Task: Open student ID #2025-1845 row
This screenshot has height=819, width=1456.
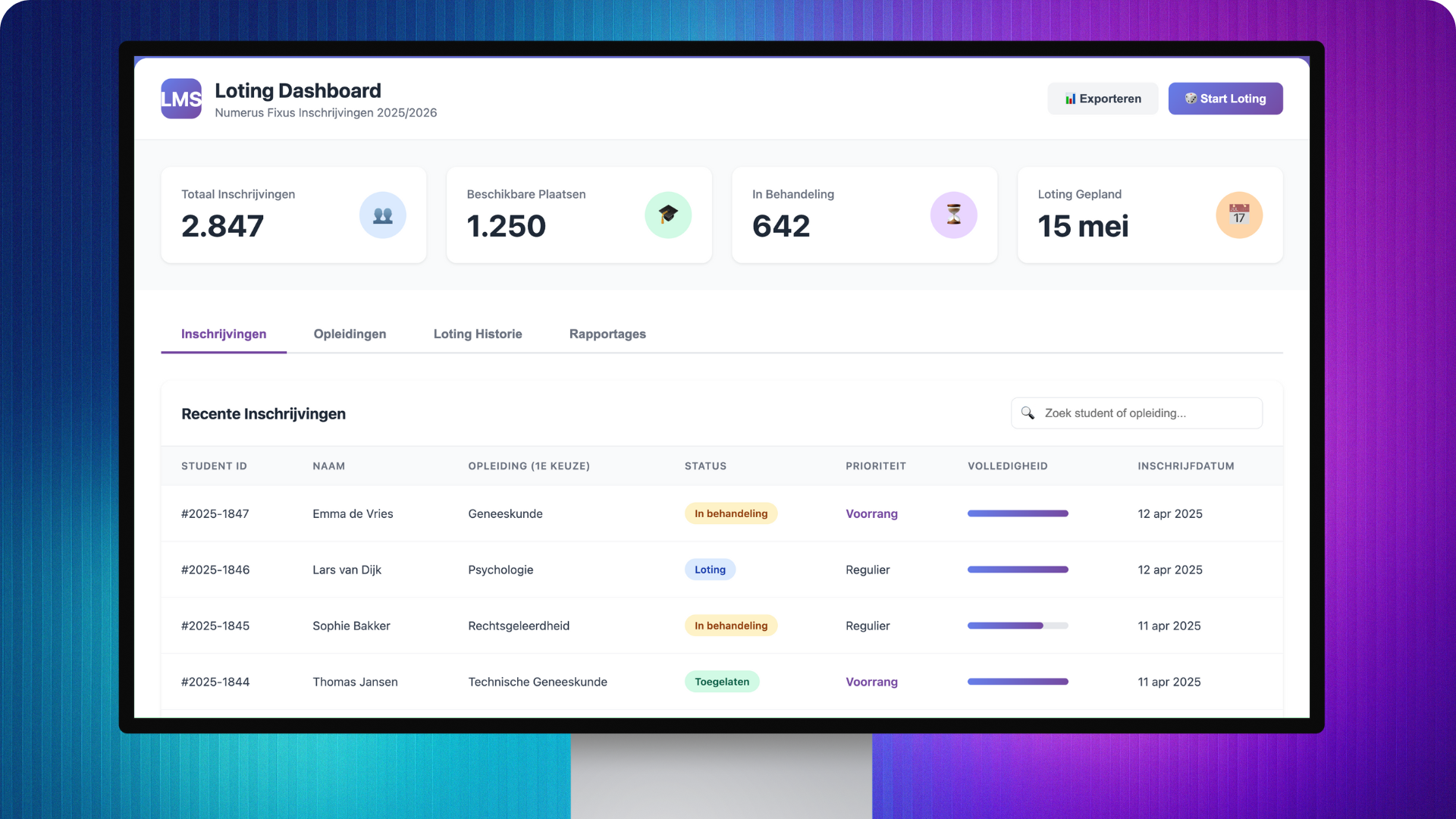Action: pyautogui.click(x=215, y=626)
